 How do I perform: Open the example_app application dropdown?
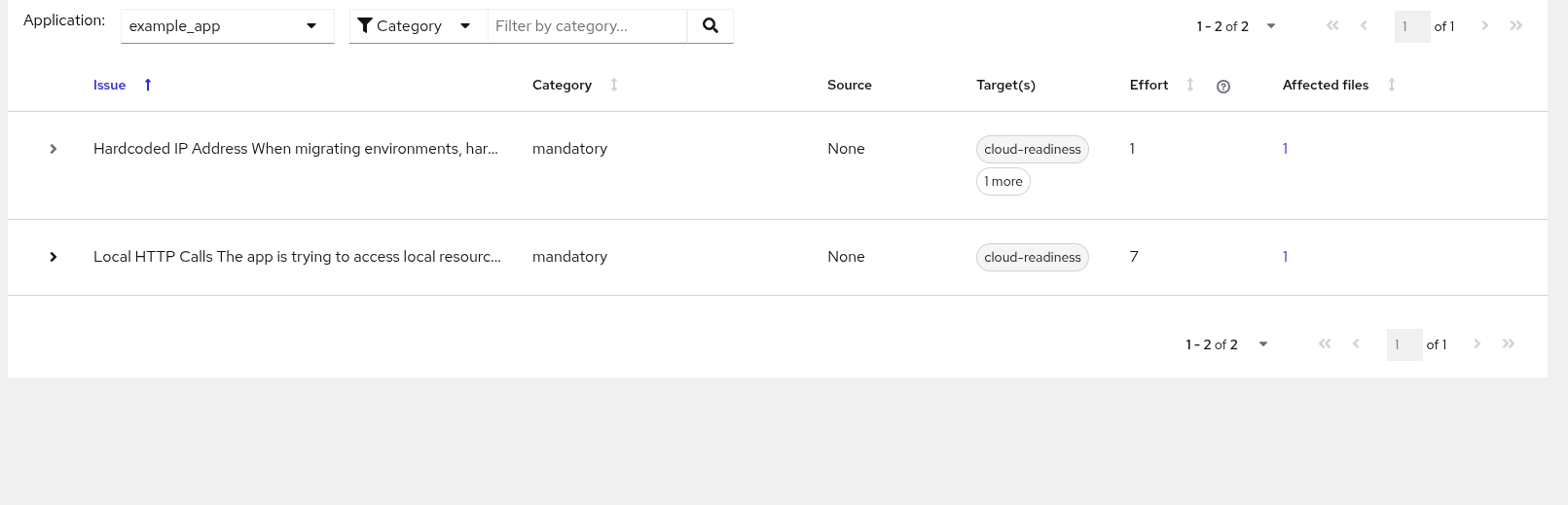[x=227, y=26]
